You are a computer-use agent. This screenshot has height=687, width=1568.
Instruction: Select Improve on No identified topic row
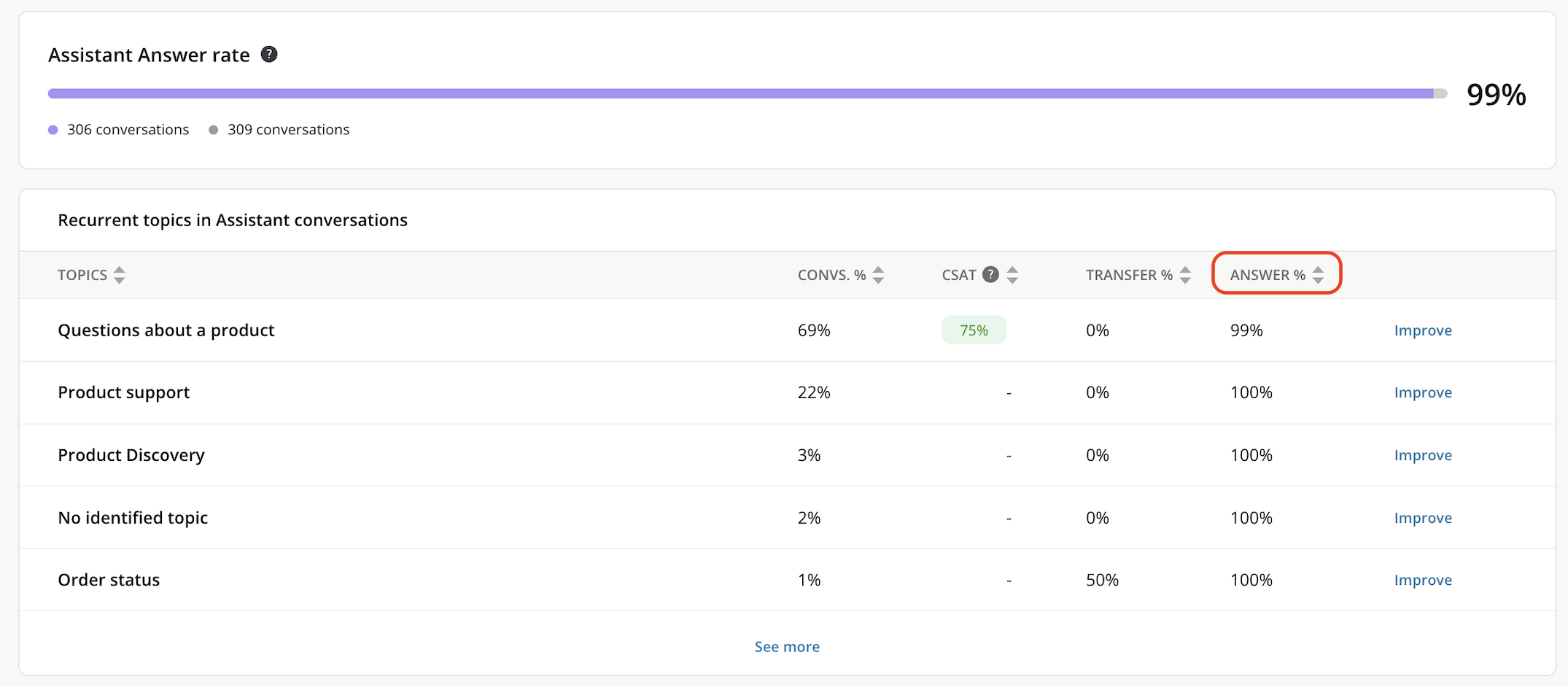(1422, 518)
